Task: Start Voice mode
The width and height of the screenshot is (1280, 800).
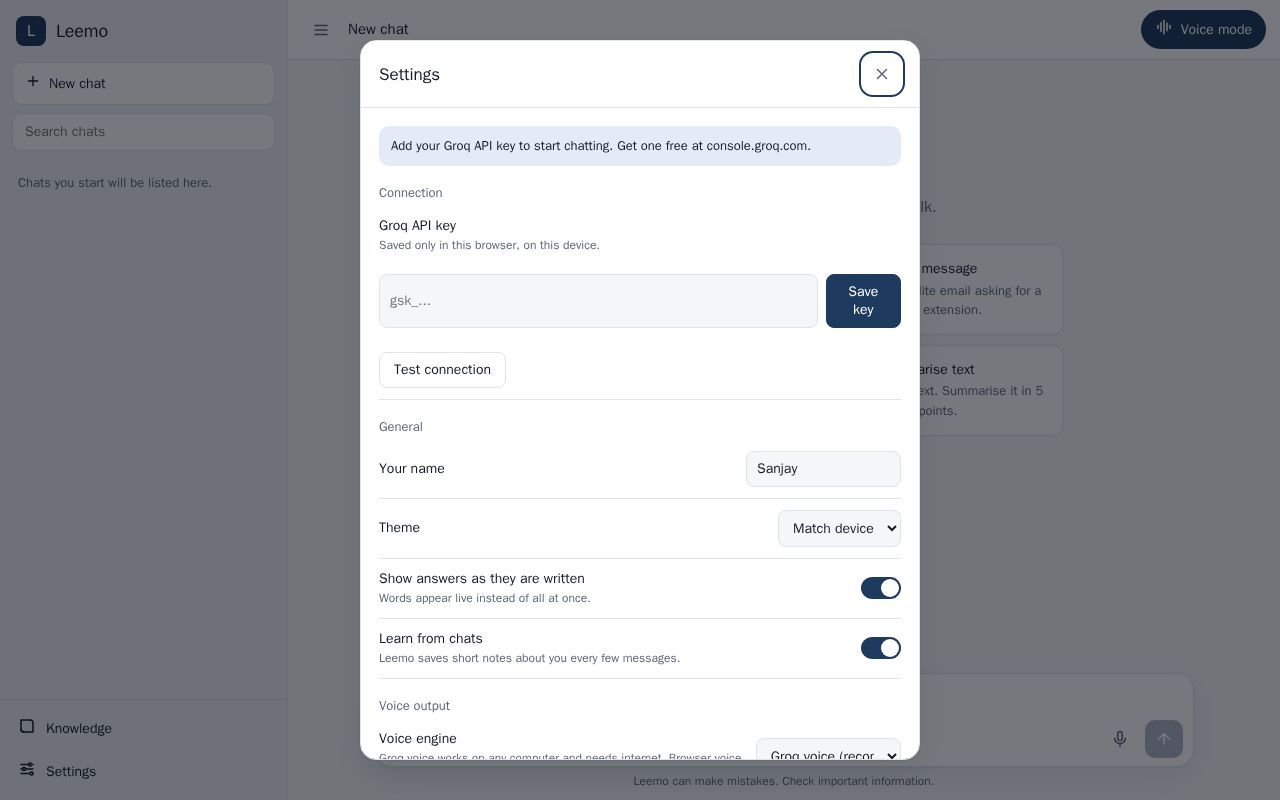Action: [x=1203, y=29]
